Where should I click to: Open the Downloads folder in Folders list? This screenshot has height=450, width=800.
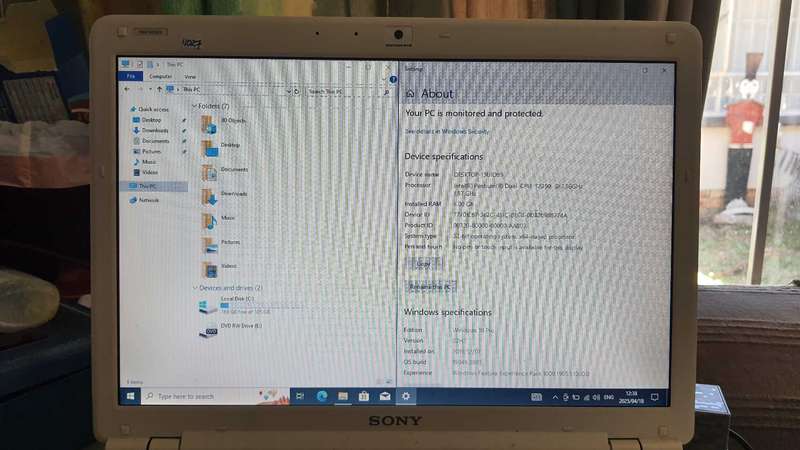click(x=224, y=196)
